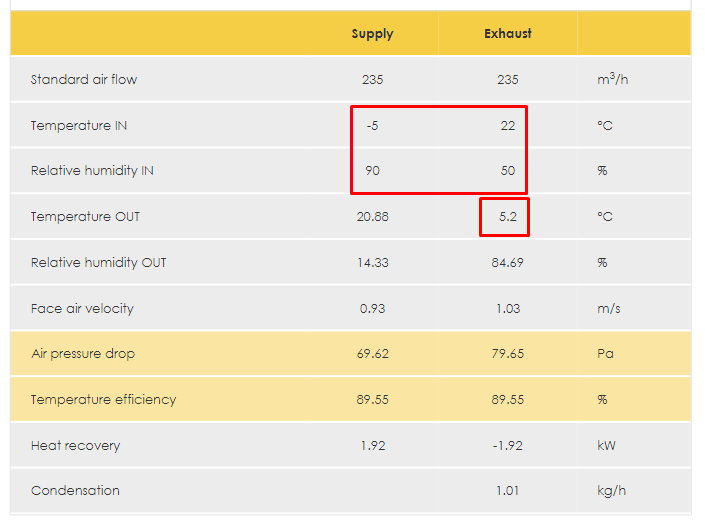Select the Relative humidity OUT label

click(98, 263)
